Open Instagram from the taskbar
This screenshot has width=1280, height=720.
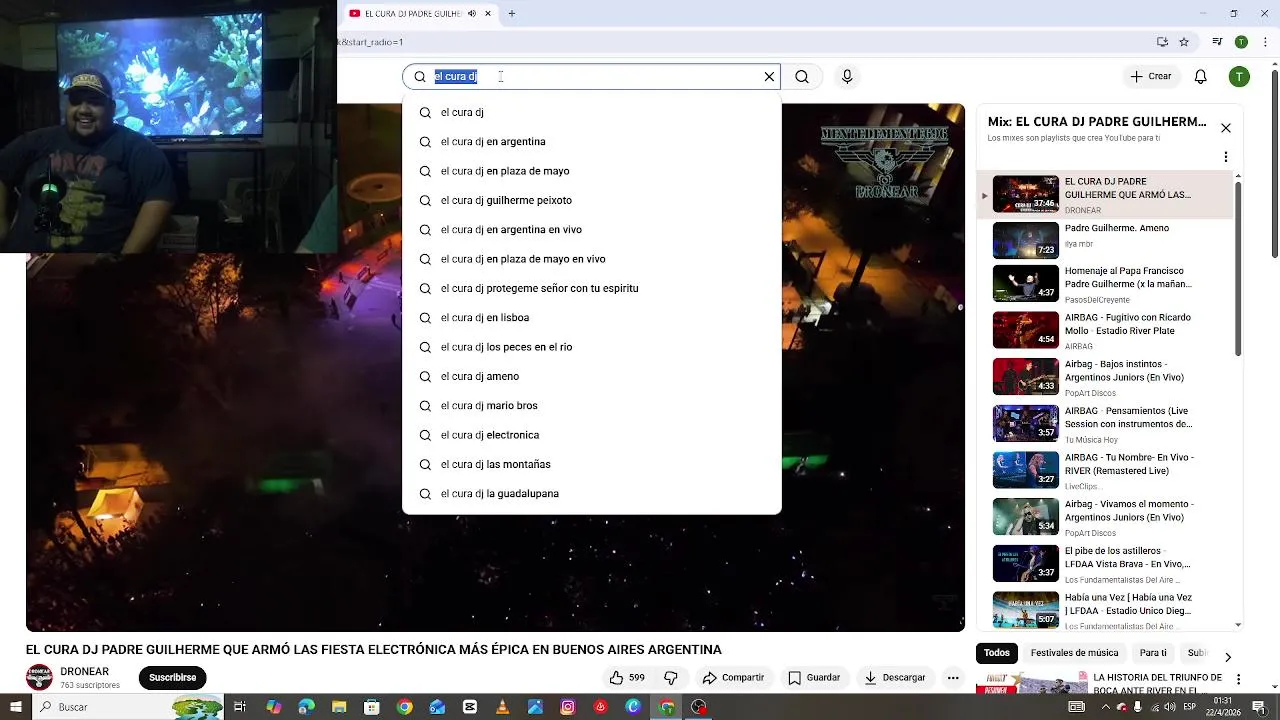pyautogui.click(x=568, y=707)
